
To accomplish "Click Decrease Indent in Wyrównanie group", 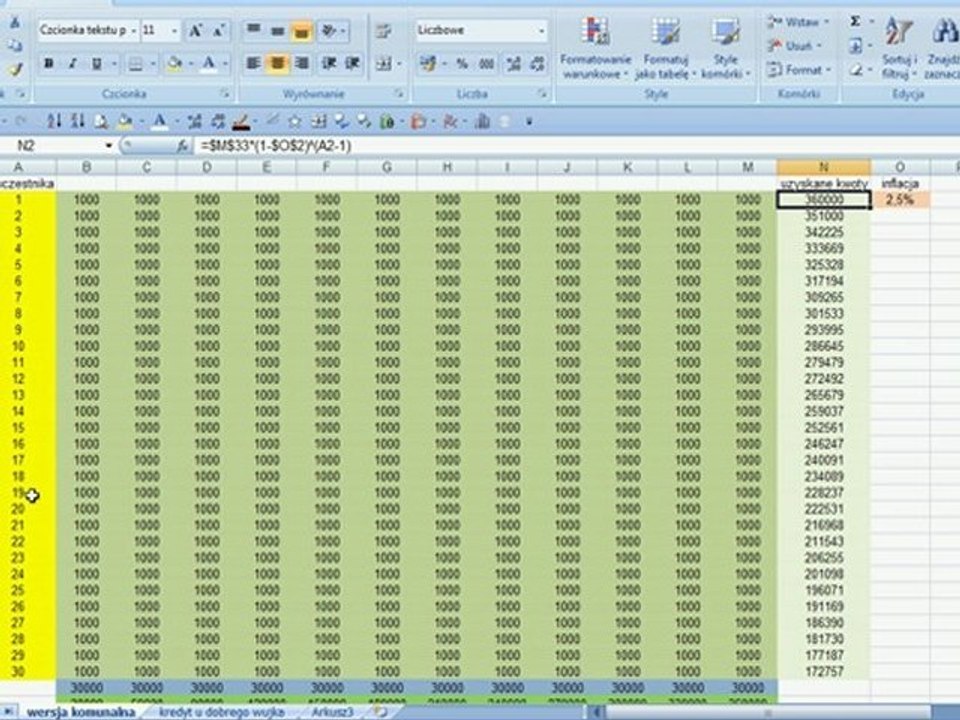I will [329, 62].
